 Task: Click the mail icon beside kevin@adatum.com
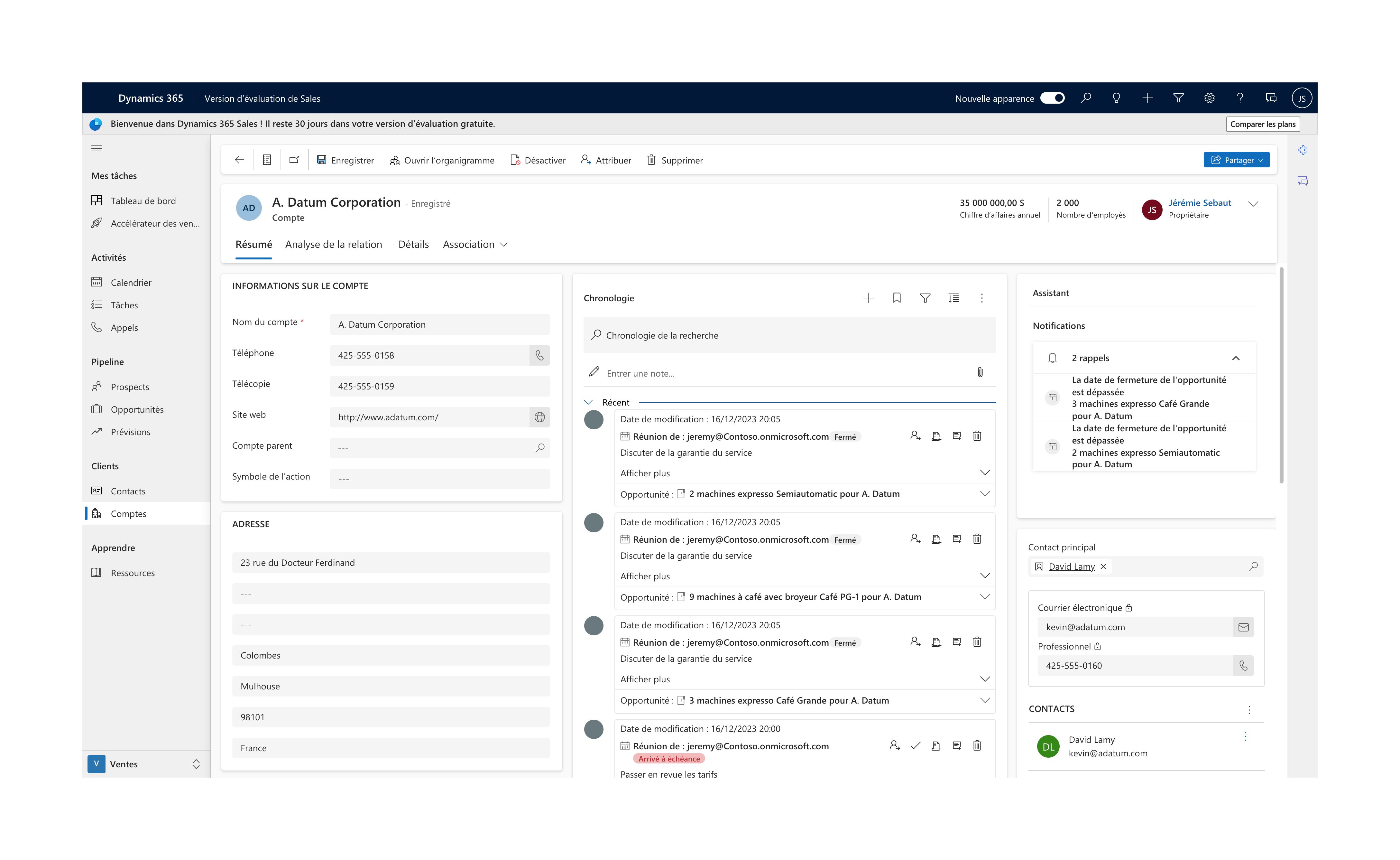[x=1244, y=627]
